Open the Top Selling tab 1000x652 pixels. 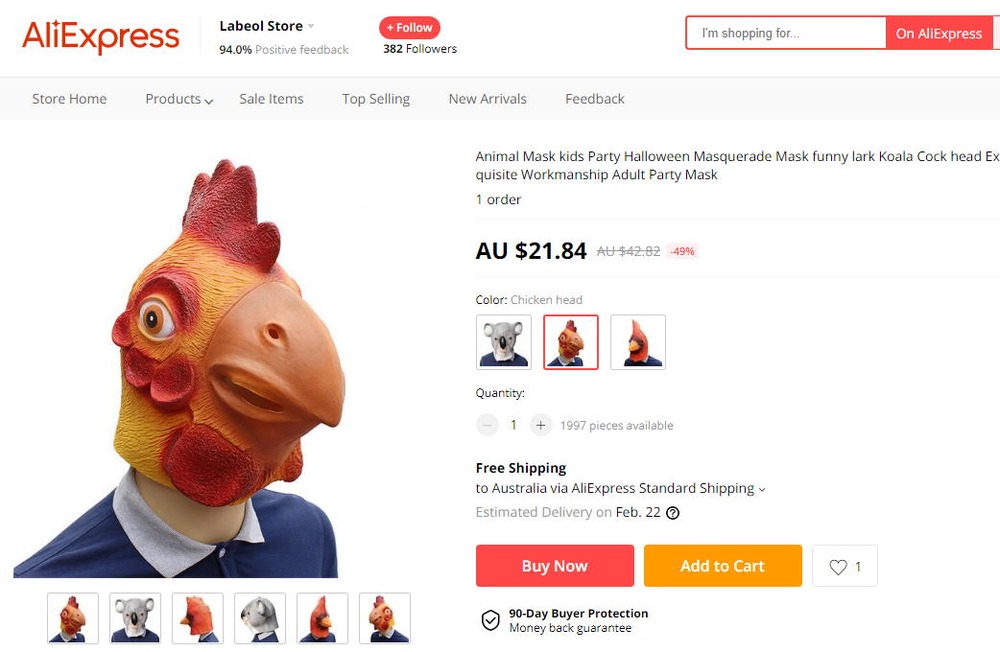coord(376,99)
